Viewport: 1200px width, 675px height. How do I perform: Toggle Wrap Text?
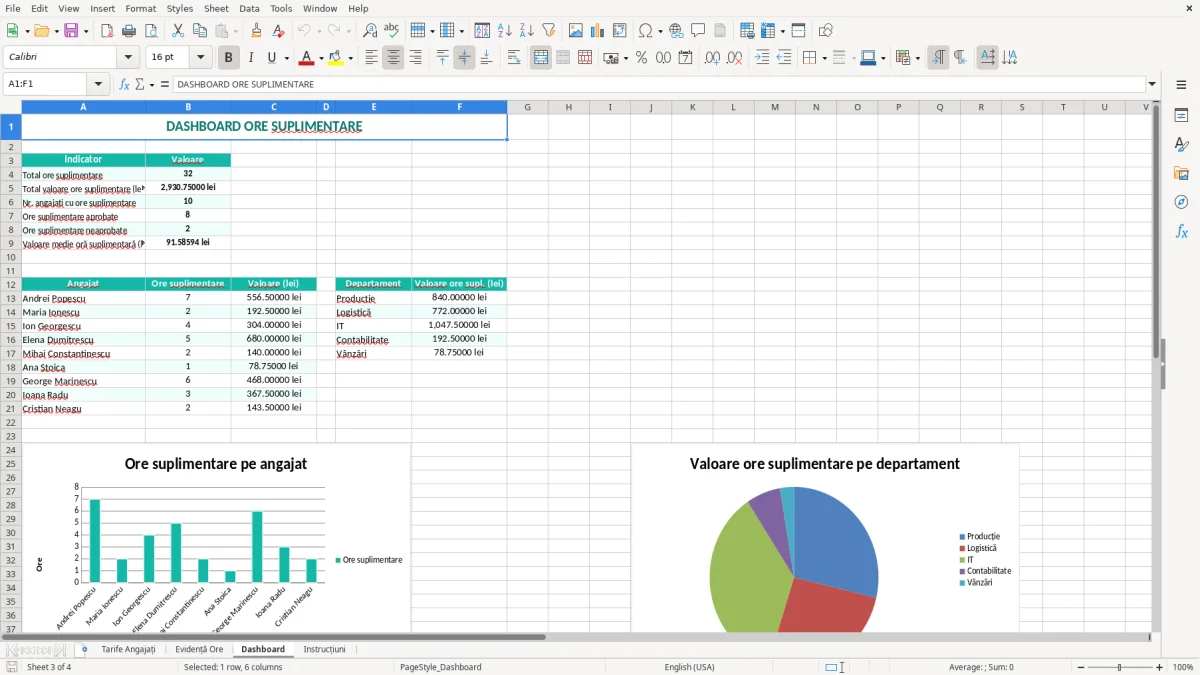tap(514, 58)
